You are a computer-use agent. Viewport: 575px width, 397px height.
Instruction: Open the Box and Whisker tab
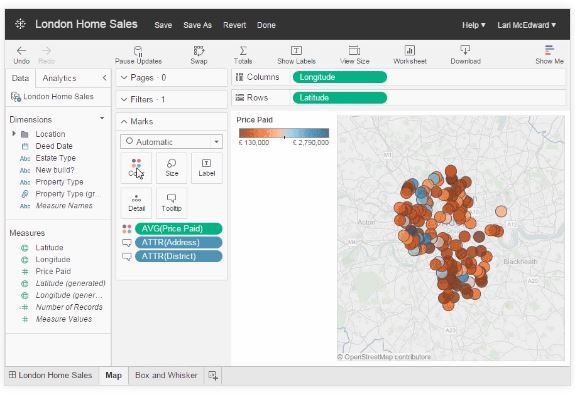[166, 375]
